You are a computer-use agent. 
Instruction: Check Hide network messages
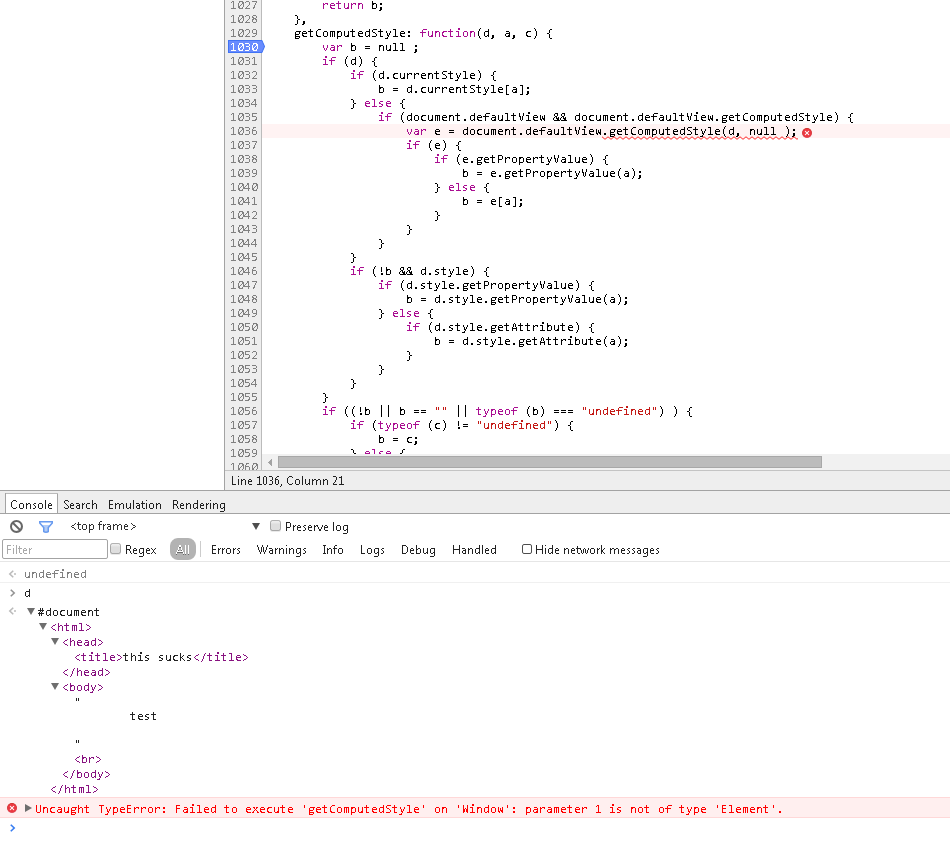tap(527, 549)
